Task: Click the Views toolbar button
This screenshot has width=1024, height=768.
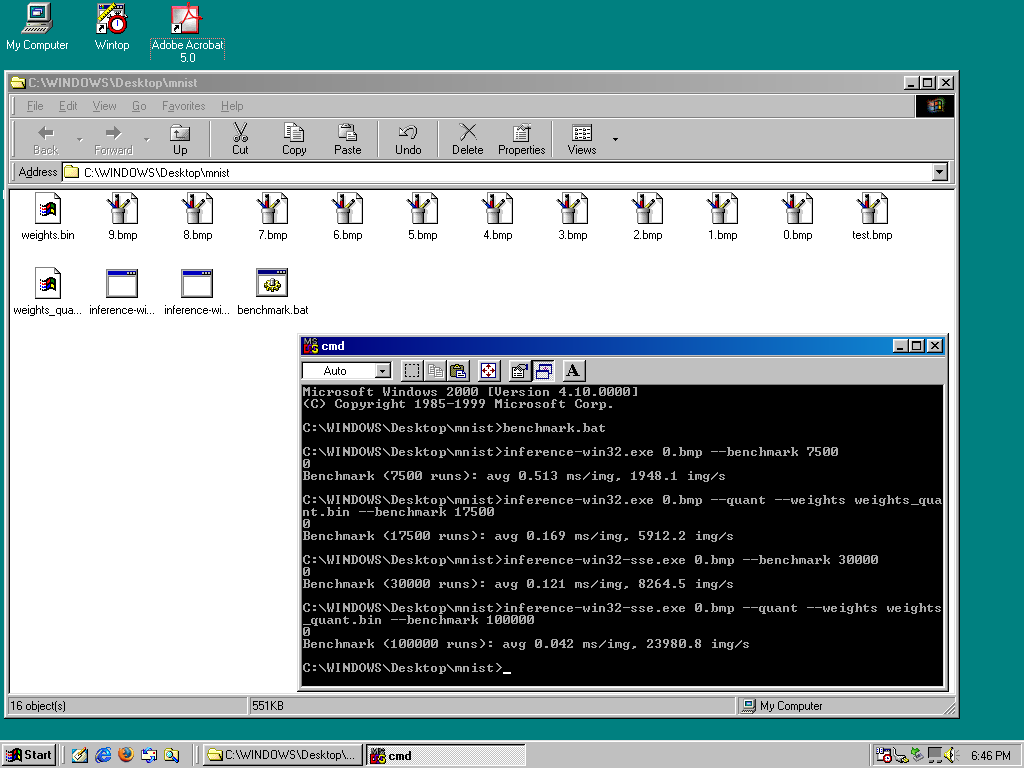Action: click(x=582, y=139)
